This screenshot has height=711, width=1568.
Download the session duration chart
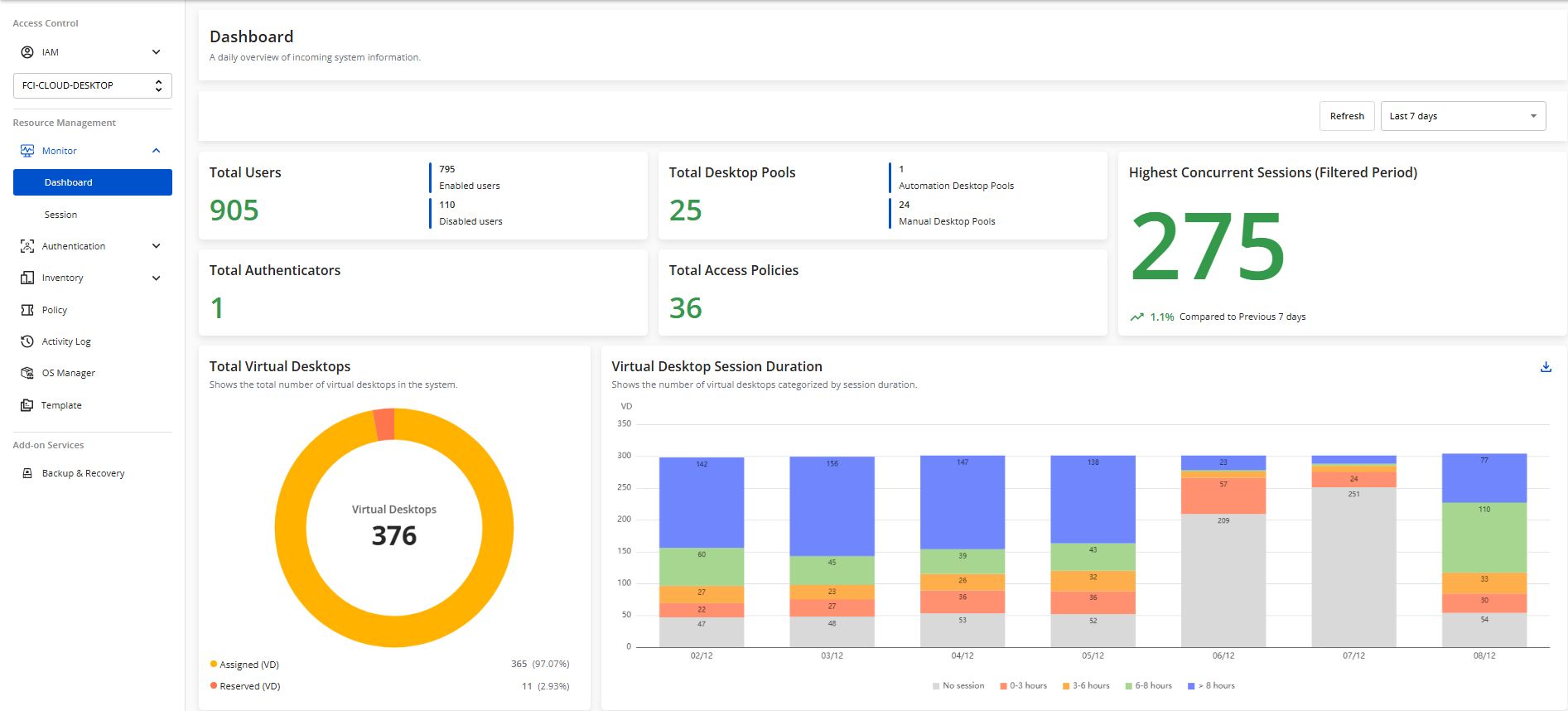point(1546,367)
